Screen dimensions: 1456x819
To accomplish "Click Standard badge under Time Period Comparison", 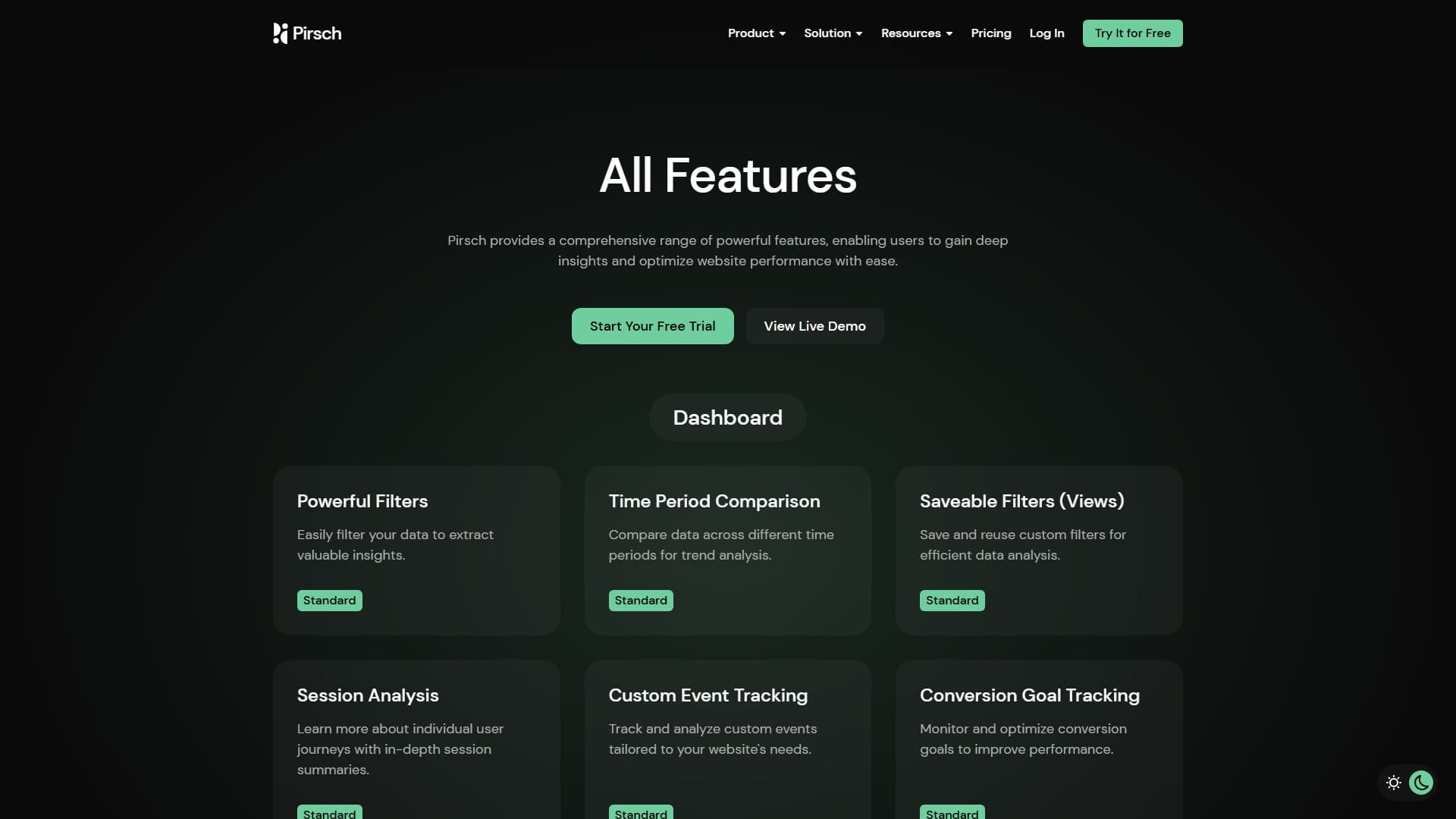I will click(641, 601).
